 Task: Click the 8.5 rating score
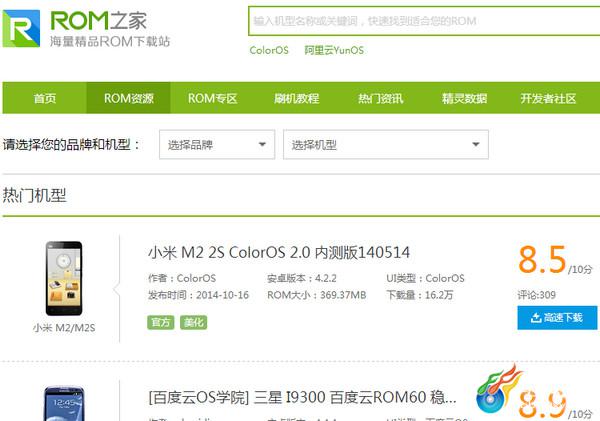pyautogui.click(x=542, y=259)
